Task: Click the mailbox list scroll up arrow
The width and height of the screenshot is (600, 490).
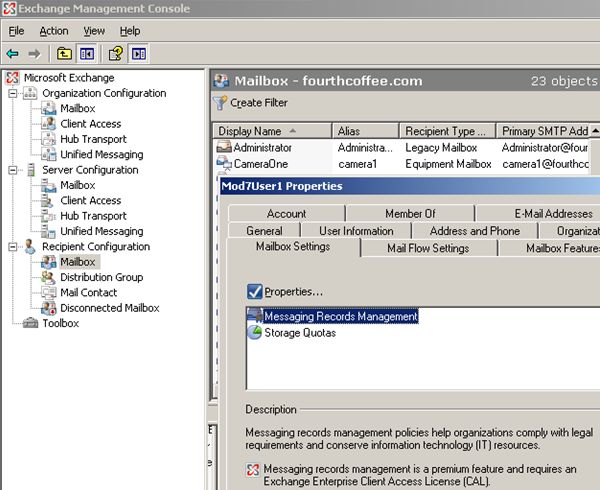Action: [595, 131]
